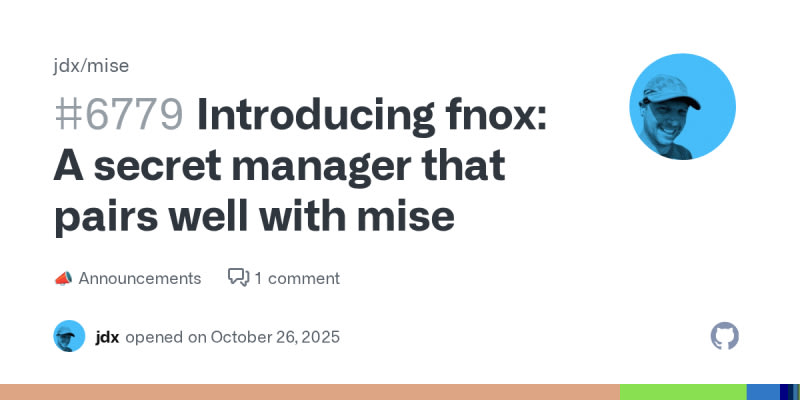Click the orange language bar segment
This screenshot has width=800, height=400.
[x=309, y=392]
